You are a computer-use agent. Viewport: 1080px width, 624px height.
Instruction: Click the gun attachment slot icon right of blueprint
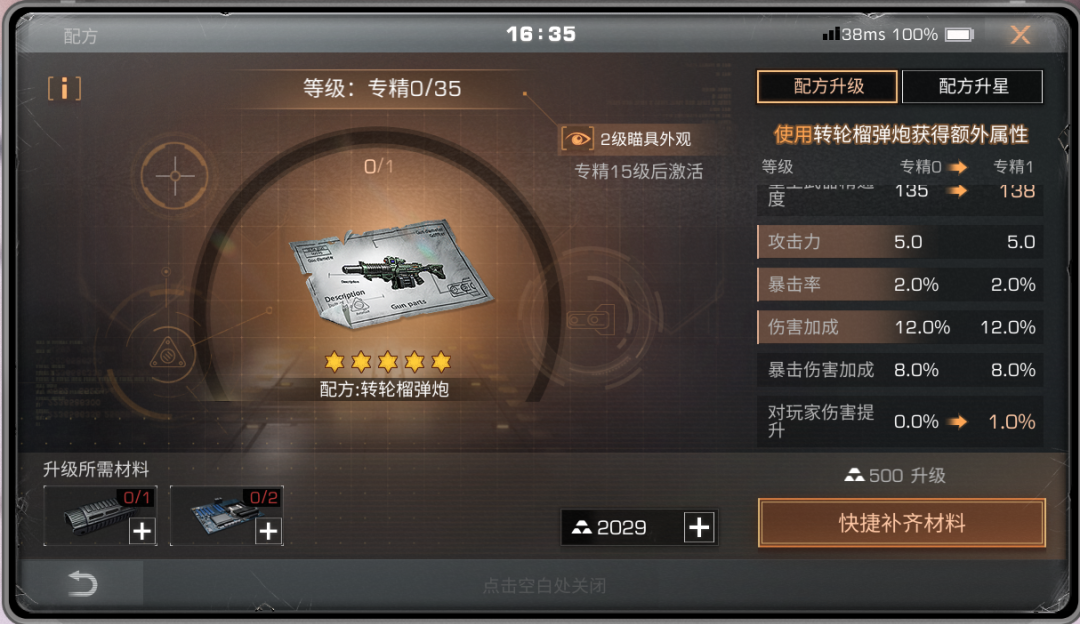[x=590, y=320]
